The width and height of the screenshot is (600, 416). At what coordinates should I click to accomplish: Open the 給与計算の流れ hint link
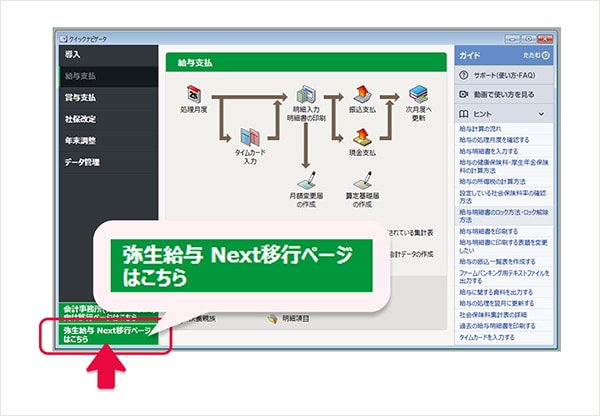[480, 129]
